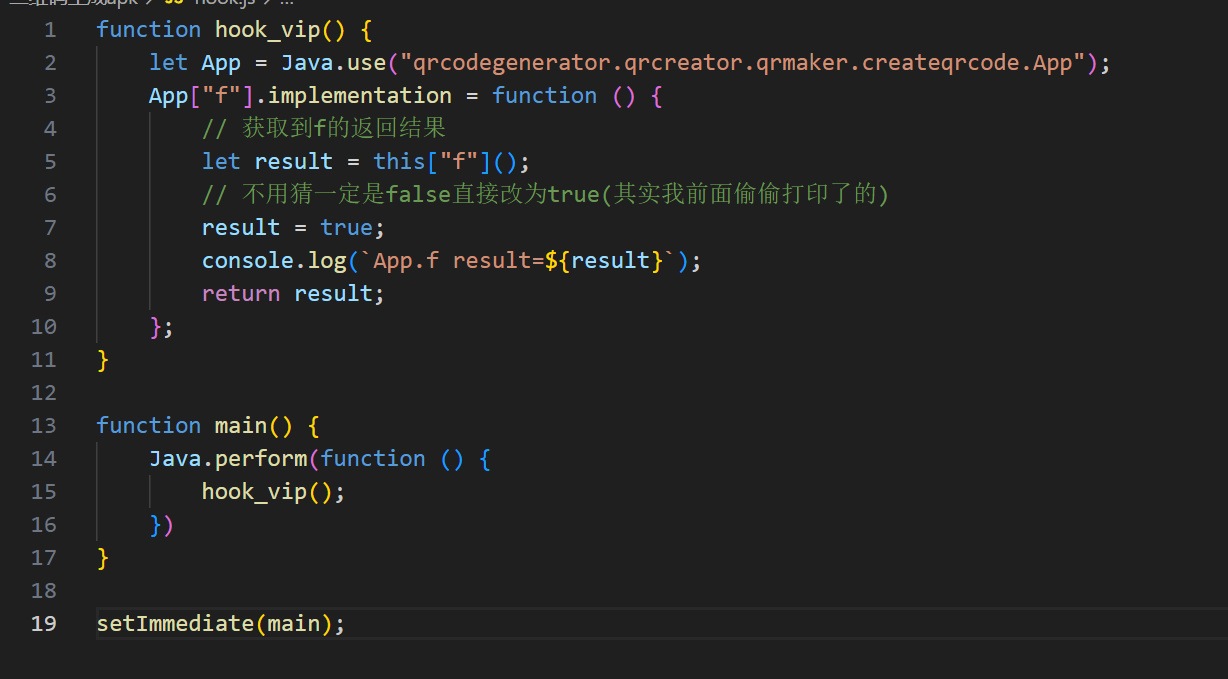1228x679 pixels.
Task: Select line number 10 in the gutter
Action: tap(44, 327)
